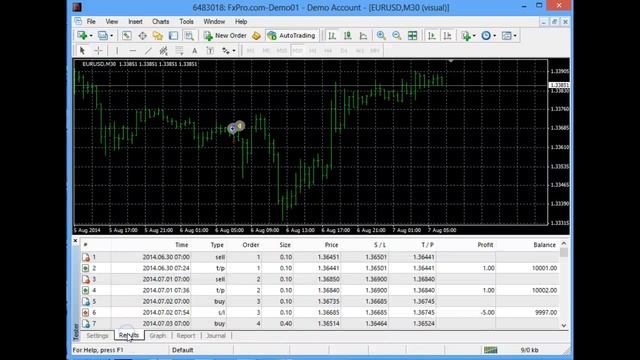The image size is (640, 360).
Task: Select the Text drawing tool (A)
Action: tap(195, 51)
